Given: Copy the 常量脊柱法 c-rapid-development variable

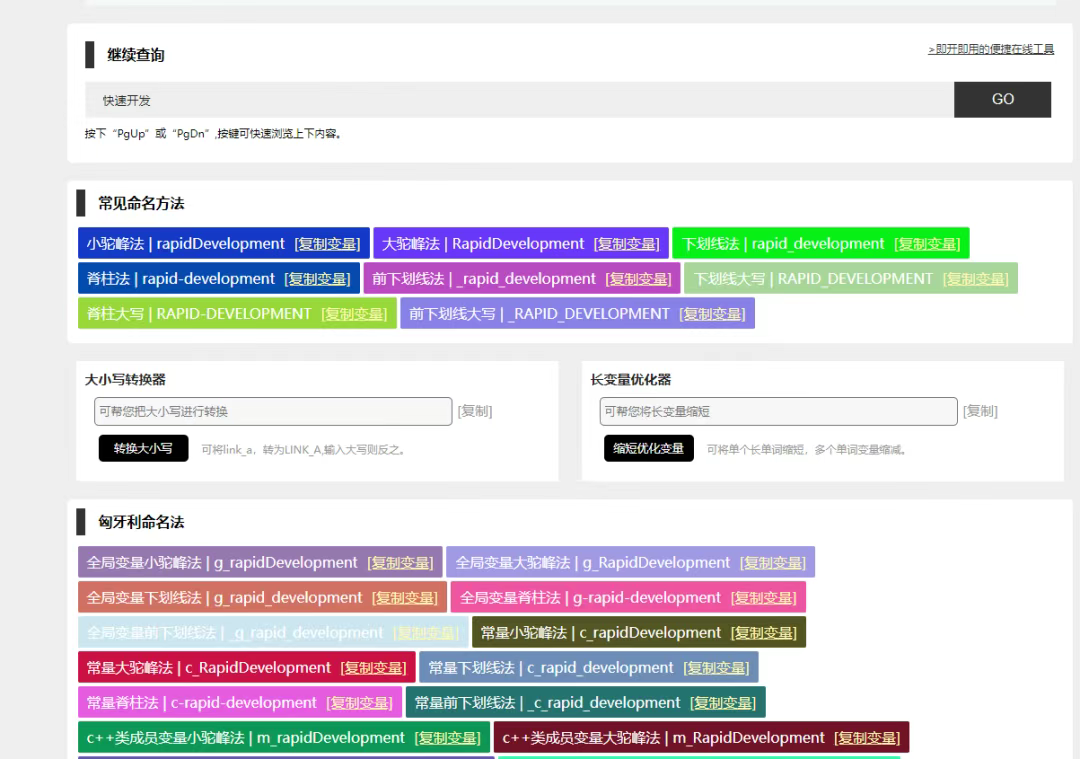Looking at the screenshot, I should pyautogui.click(x=360, y=703).
